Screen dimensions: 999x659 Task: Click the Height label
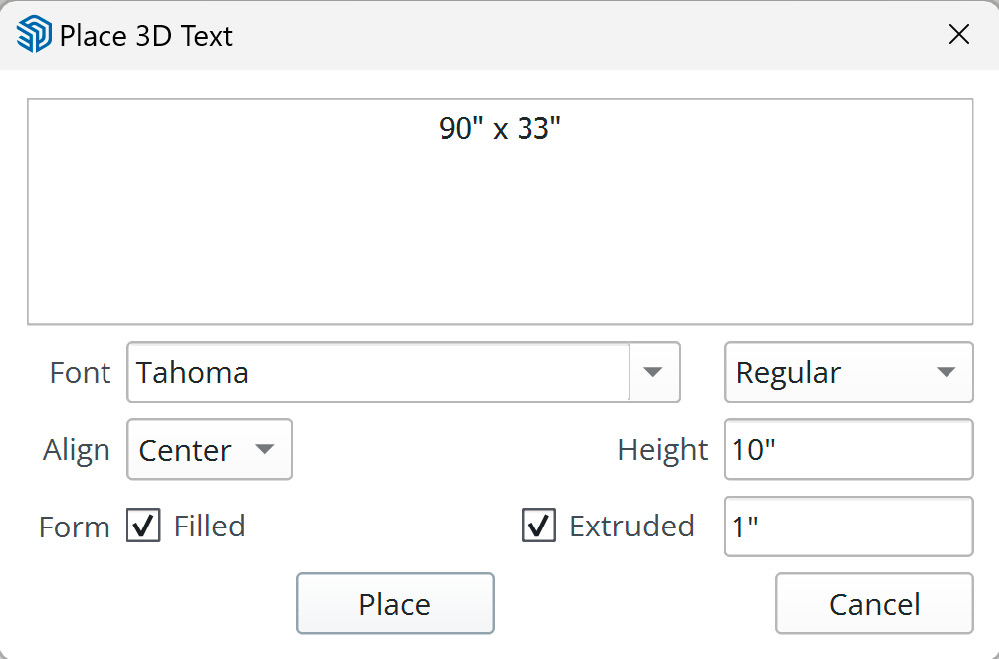[663, 450]
